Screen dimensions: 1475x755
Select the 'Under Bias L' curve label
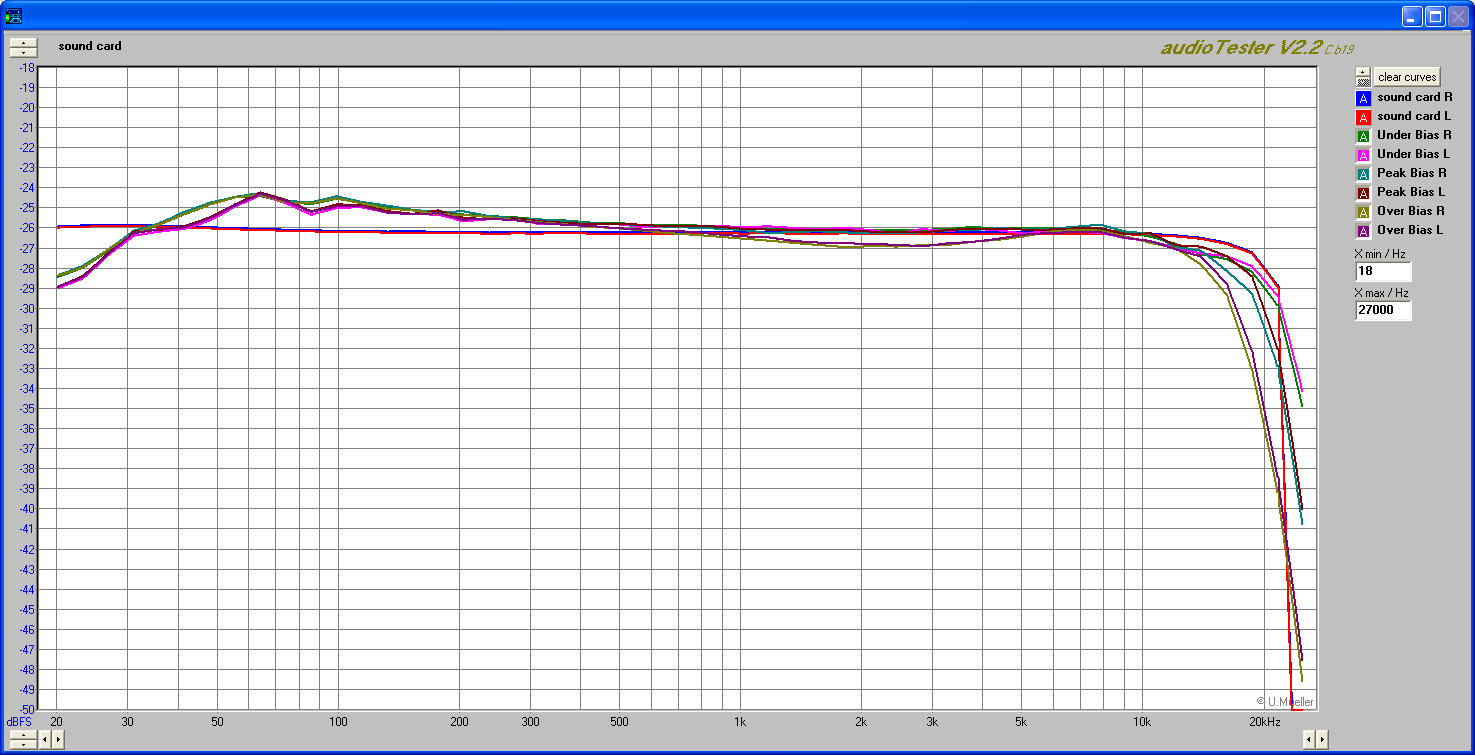point(1413,154)
